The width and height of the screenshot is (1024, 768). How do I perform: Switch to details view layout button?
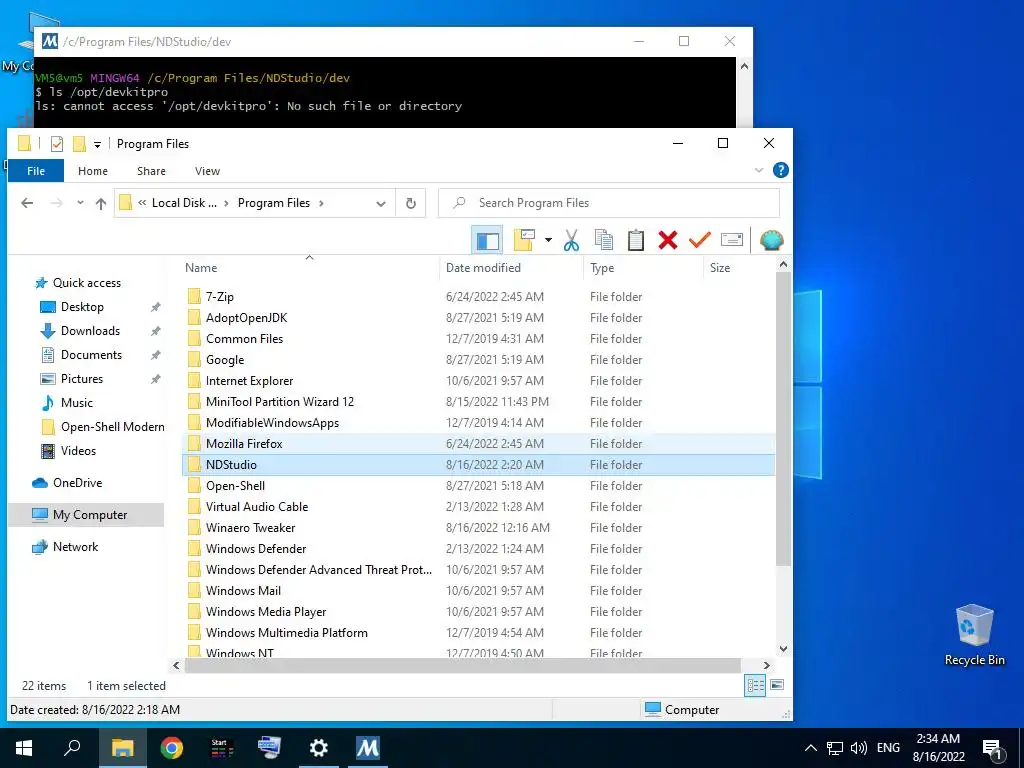(x=755, y=685)
